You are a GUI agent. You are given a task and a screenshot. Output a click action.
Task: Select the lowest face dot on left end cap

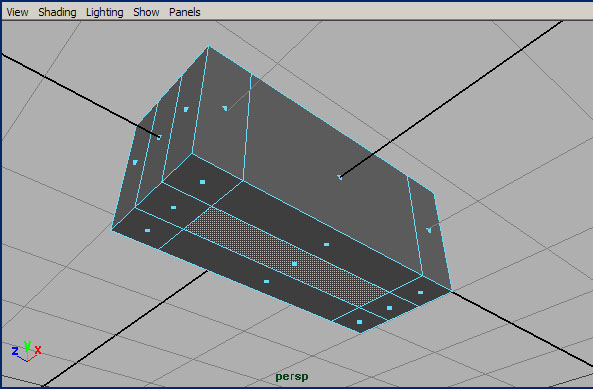point(135,163)
